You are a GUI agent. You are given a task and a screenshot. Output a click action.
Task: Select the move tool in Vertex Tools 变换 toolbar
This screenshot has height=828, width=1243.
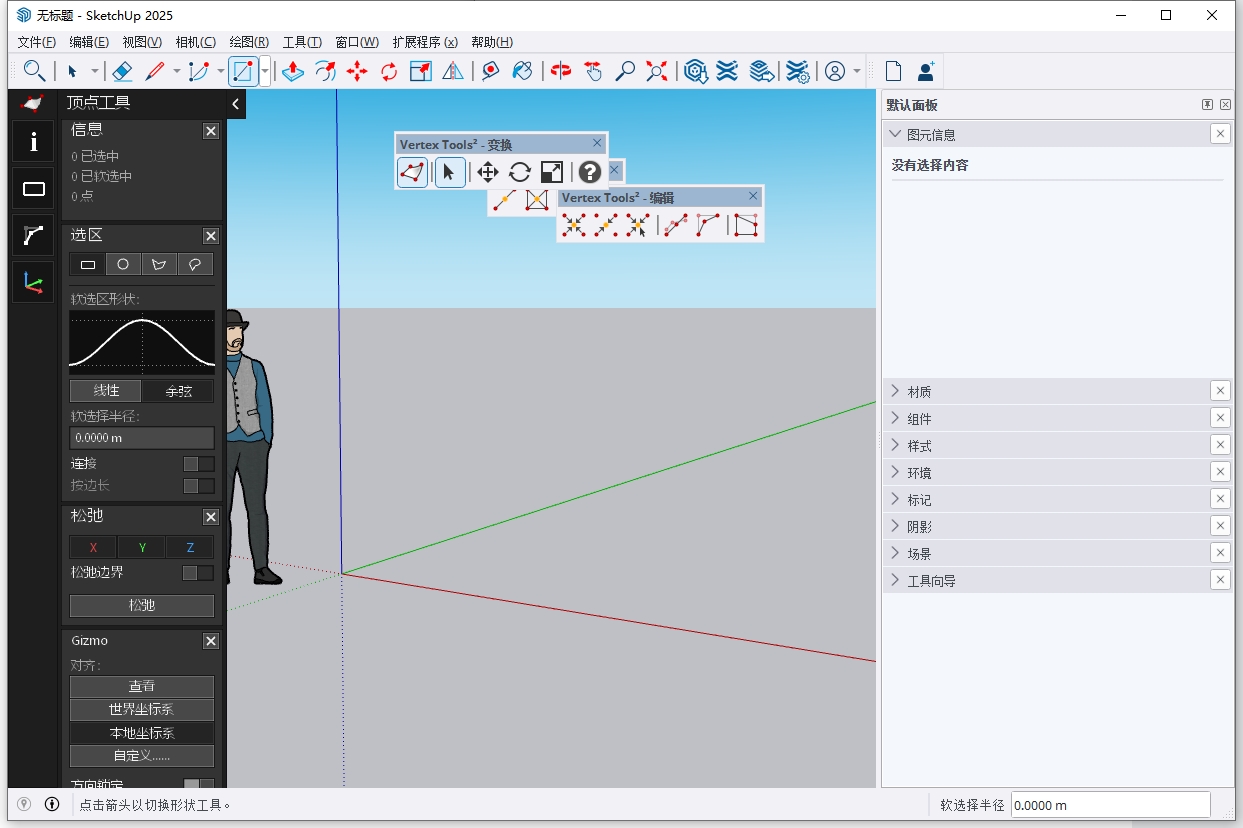click(x=487, y=171)
